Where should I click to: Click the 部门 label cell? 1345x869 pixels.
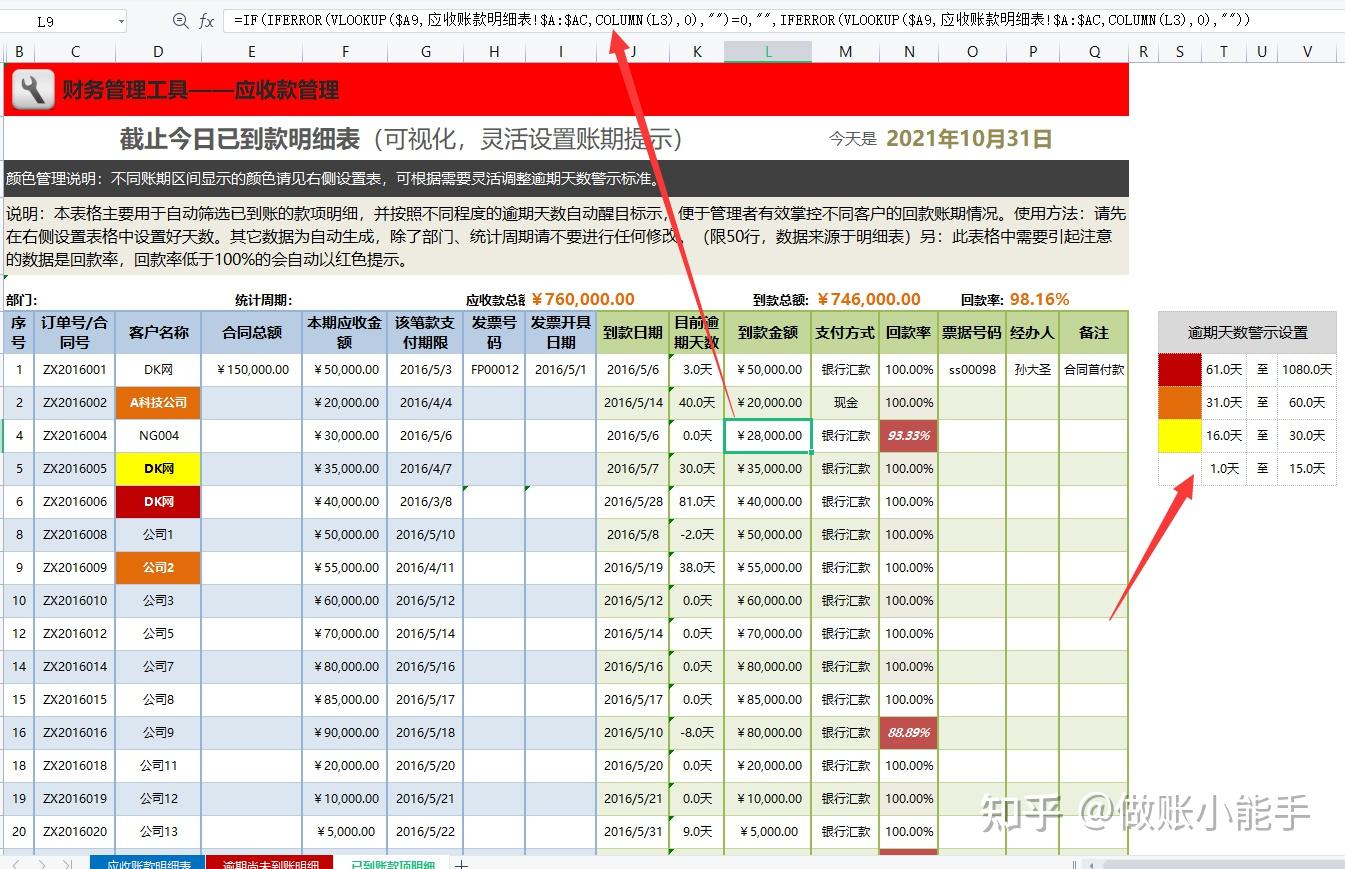pyautogui.click(x=22, y=300)
